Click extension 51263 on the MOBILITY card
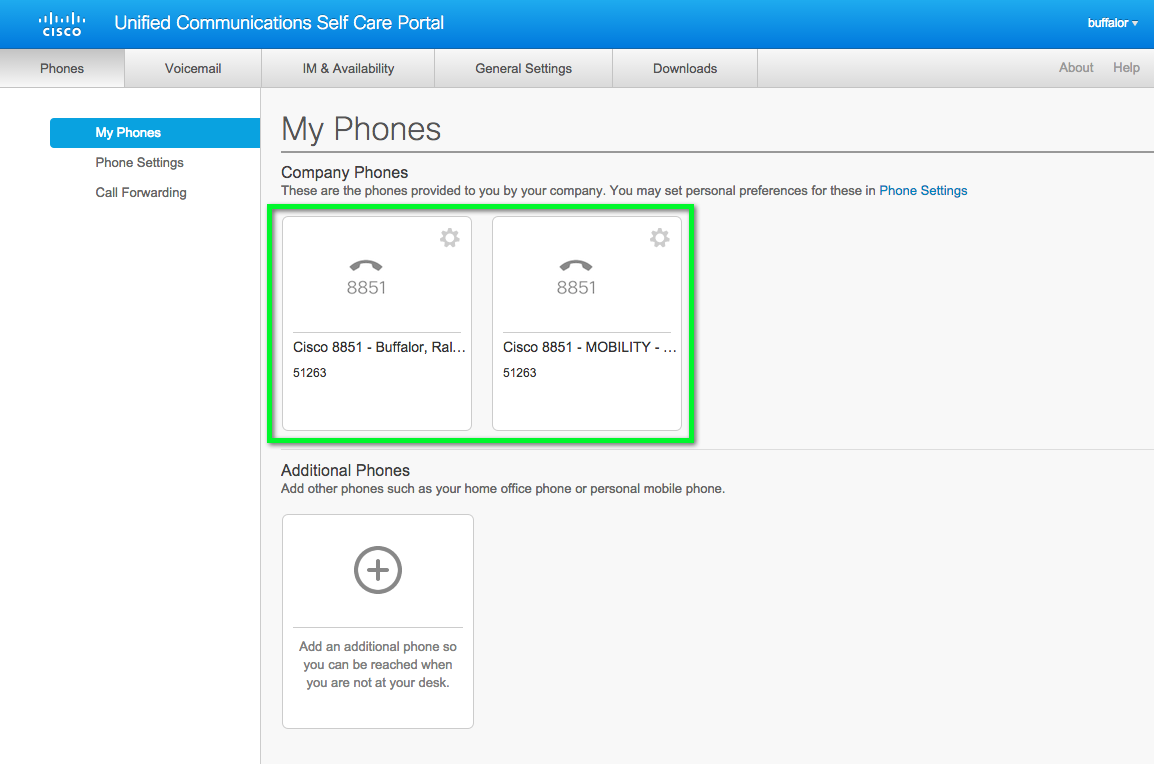Screen dimensions: 1154x764 pyautogui.click(x=520, y=372)
